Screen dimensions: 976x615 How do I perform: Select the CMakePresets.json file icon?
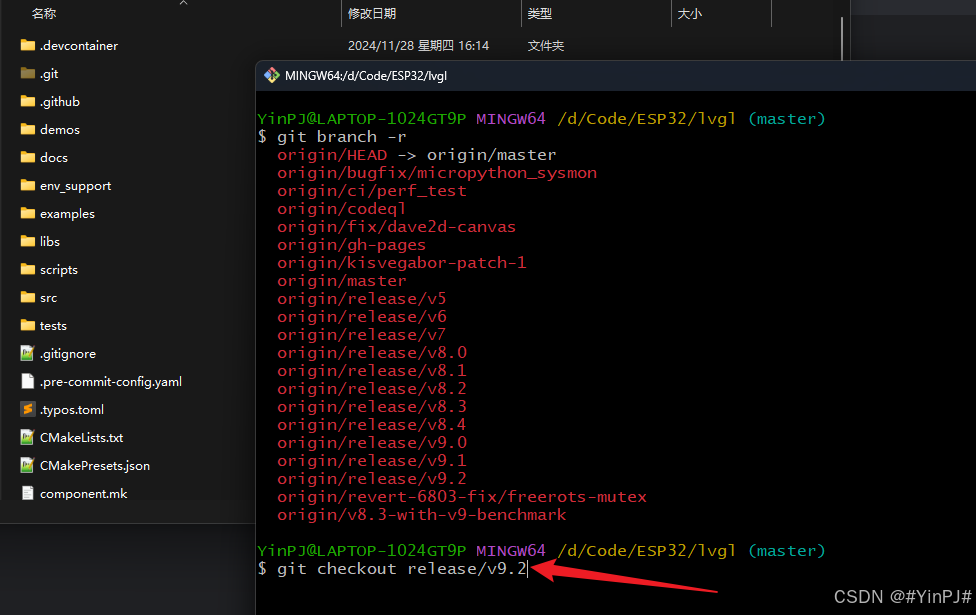pos(27,465)
